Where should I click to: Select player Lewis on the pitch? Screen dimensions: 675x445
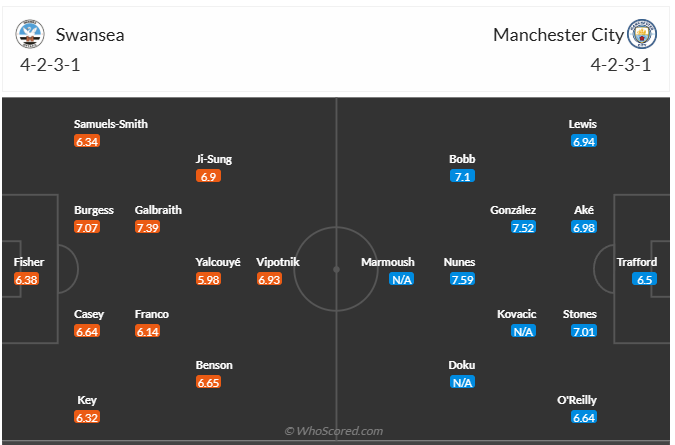point(583,124)
